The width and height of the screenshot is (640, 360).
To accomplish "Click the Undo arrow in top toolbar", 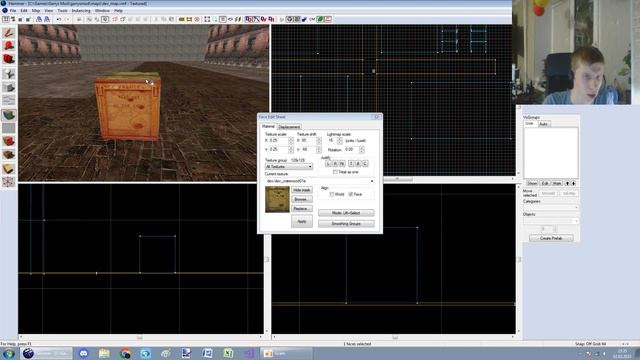I will coord(59,19).
